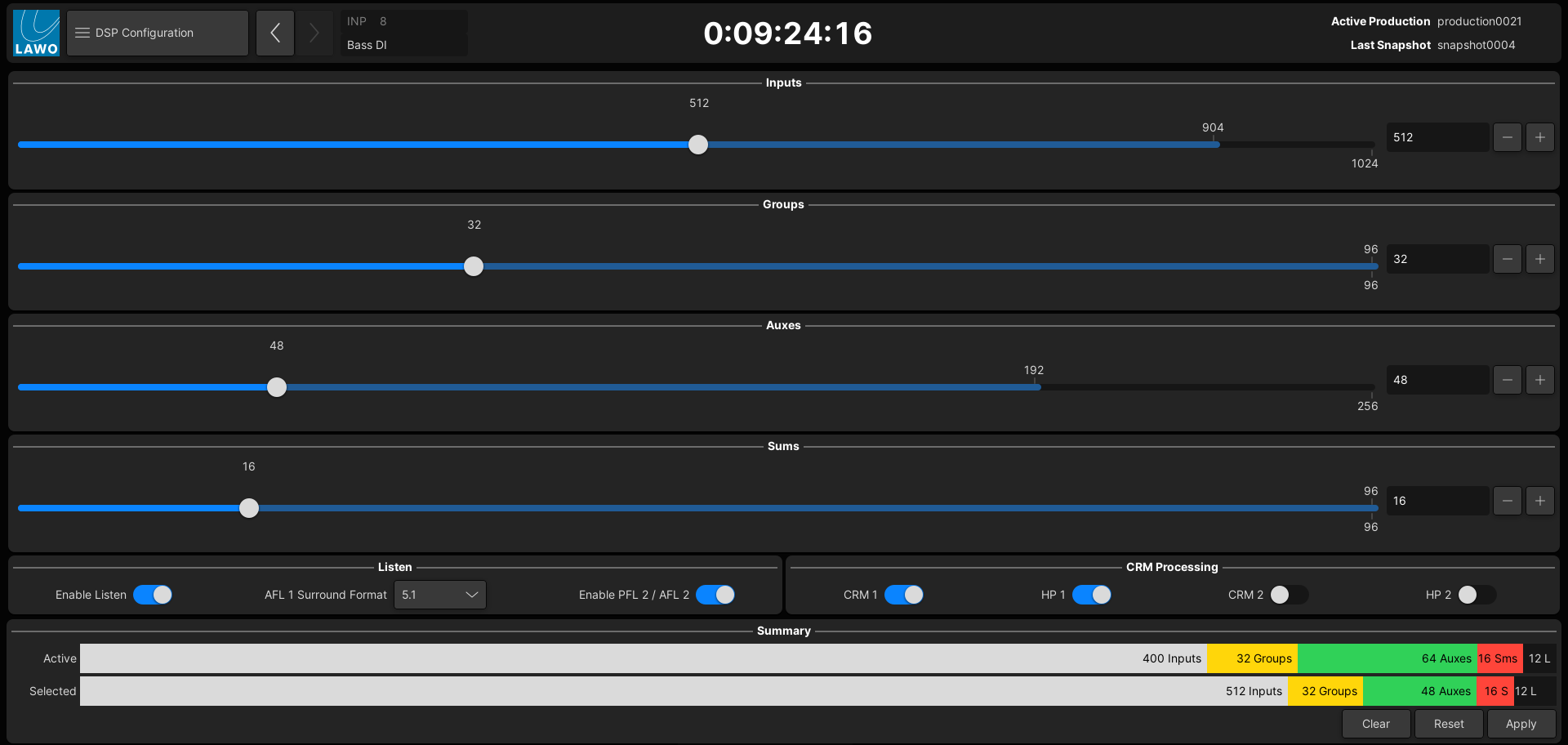The image size is (1568, 745).
Task: Click the Lawo logo icon
Action: (x=37, y=33)
